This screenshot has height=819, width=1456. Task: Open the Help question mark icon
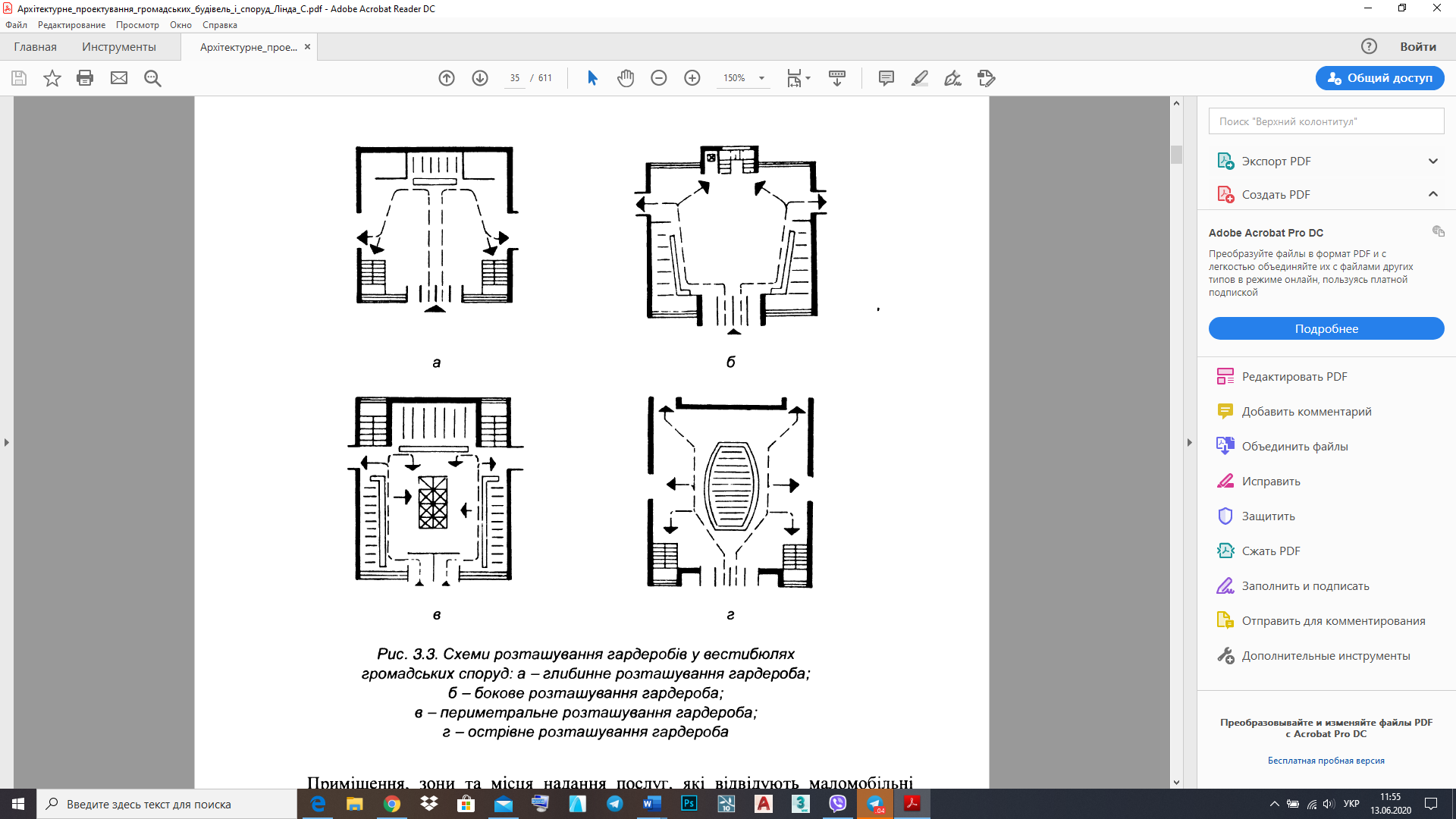[1369, 46]
